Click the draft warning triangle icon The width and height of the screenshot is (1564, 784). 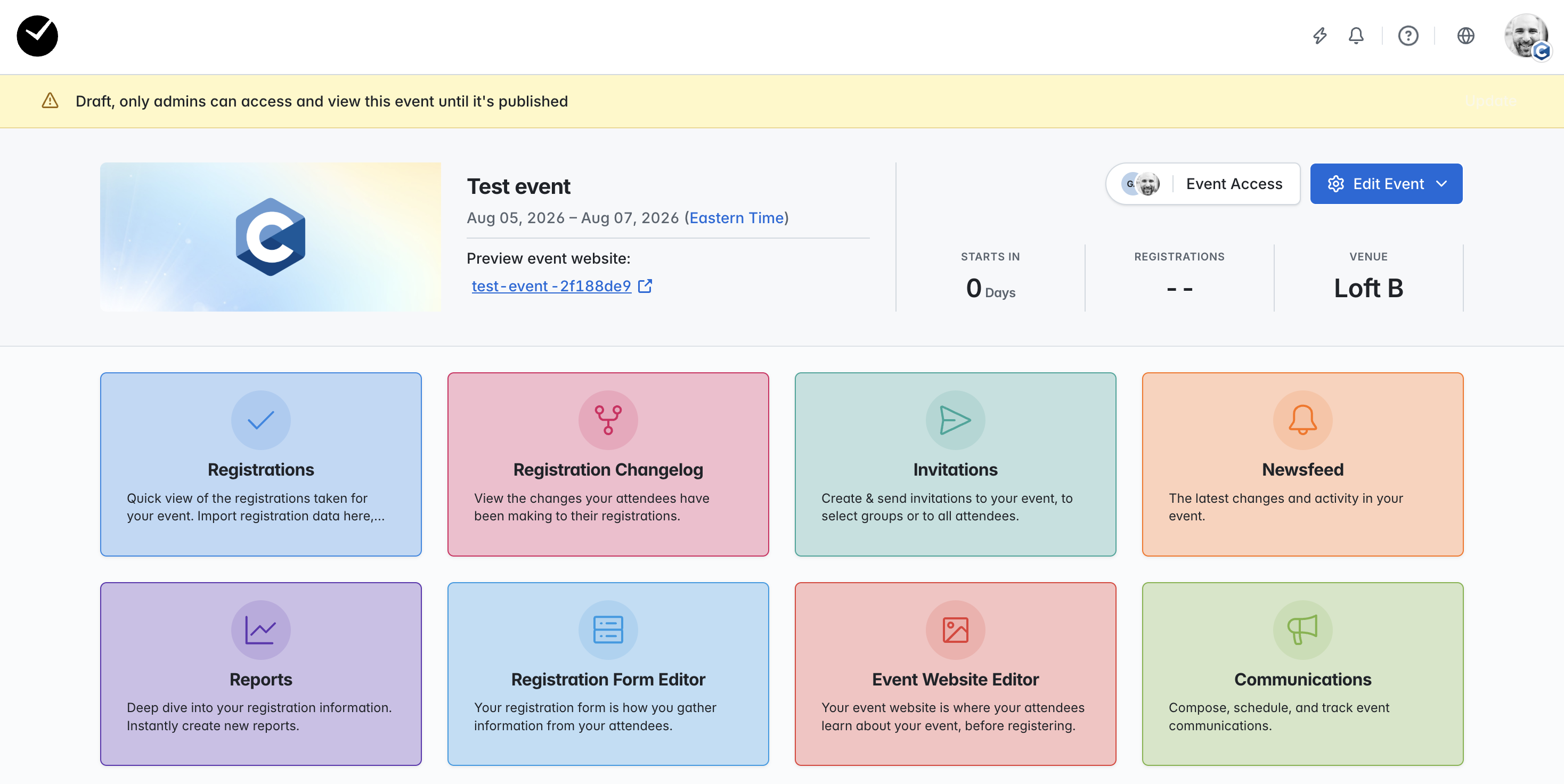[x=50, y=101]
